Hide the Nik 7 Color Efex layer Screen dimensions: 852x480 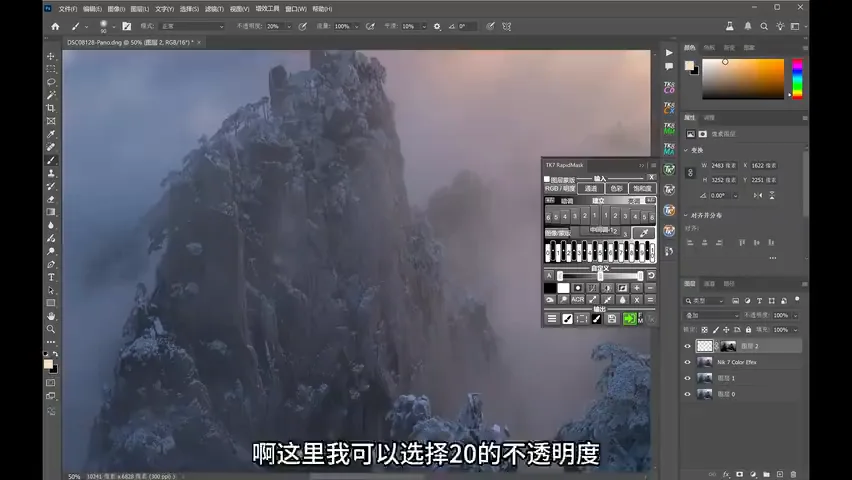pyautogui.click(x=687, y=362)
